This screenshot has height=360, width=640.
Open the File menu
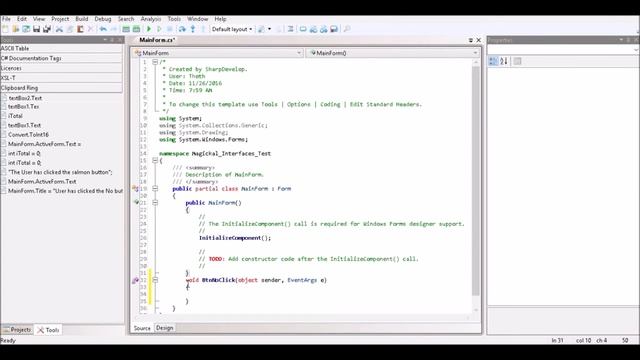coord(6,19)
